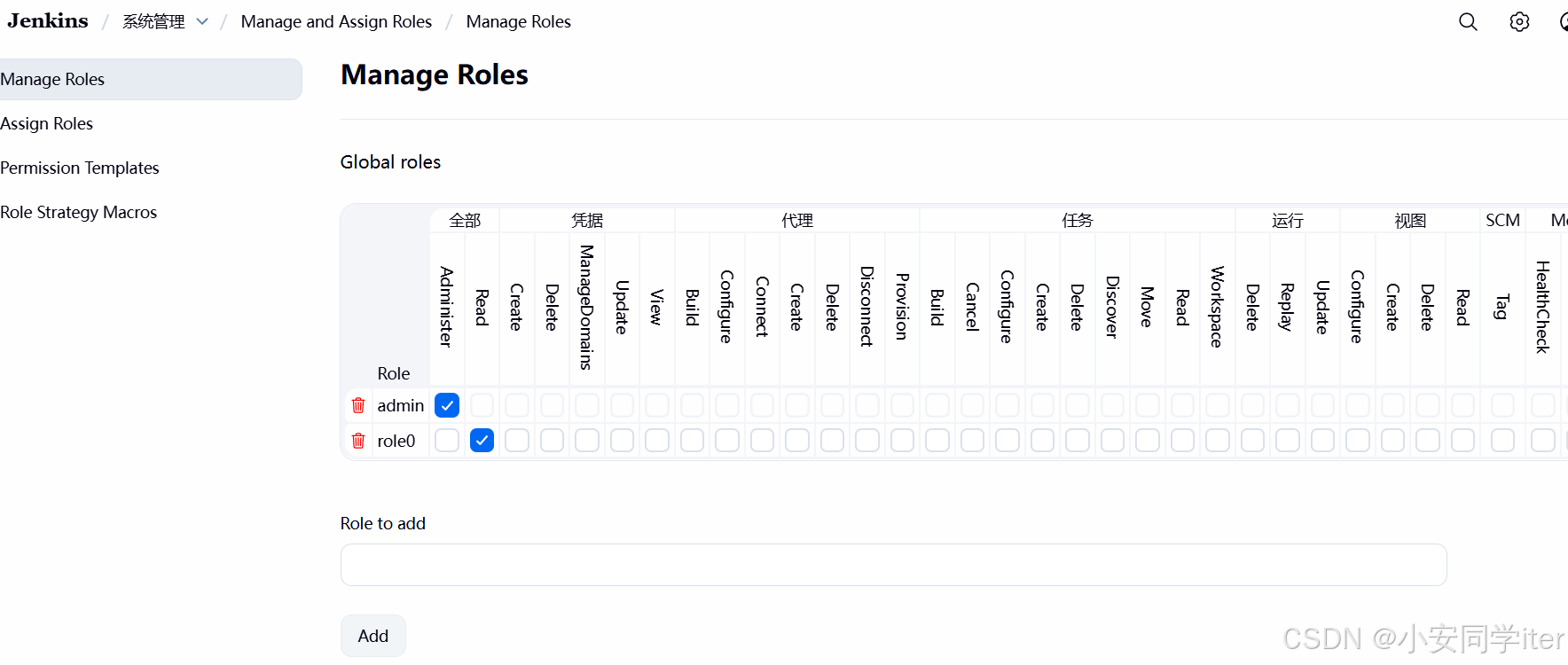
Task: Click the ManageDomains column header
Action: 586,307
